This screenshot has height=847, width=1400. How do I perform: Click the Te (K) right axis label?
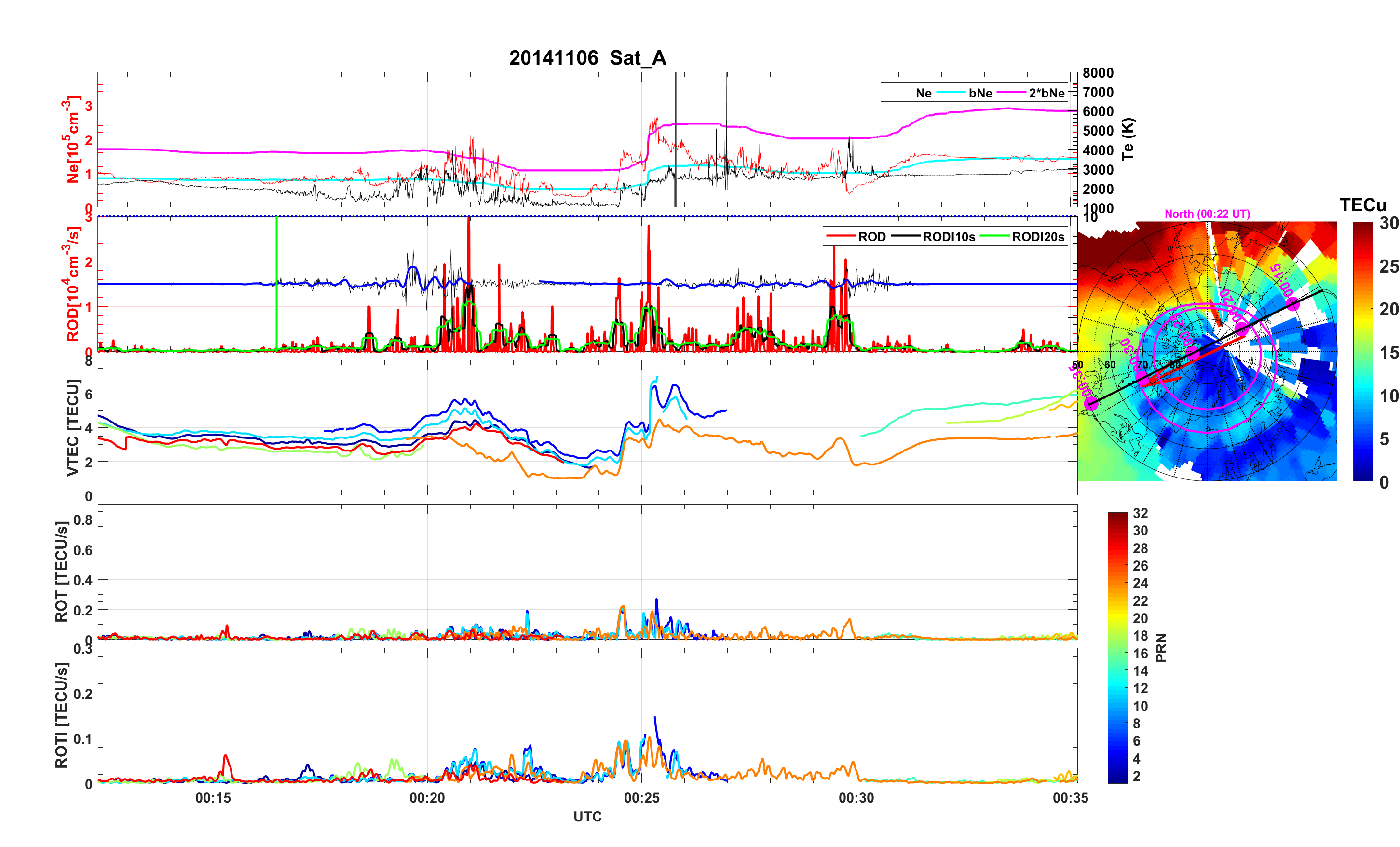(x=1128, y=139)
